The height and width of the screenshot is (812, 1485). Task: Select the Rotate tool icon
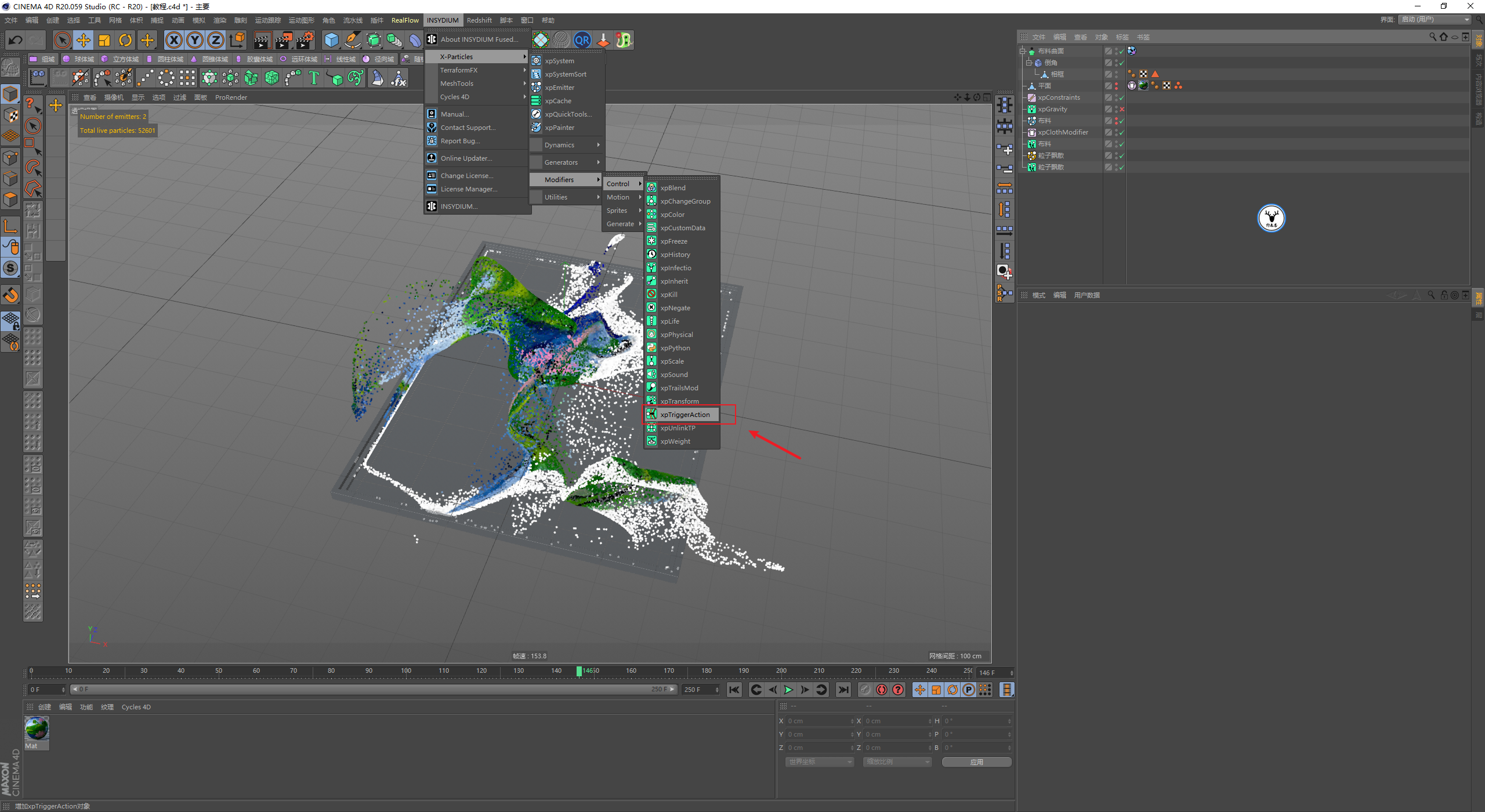click(x=125, y=40)
